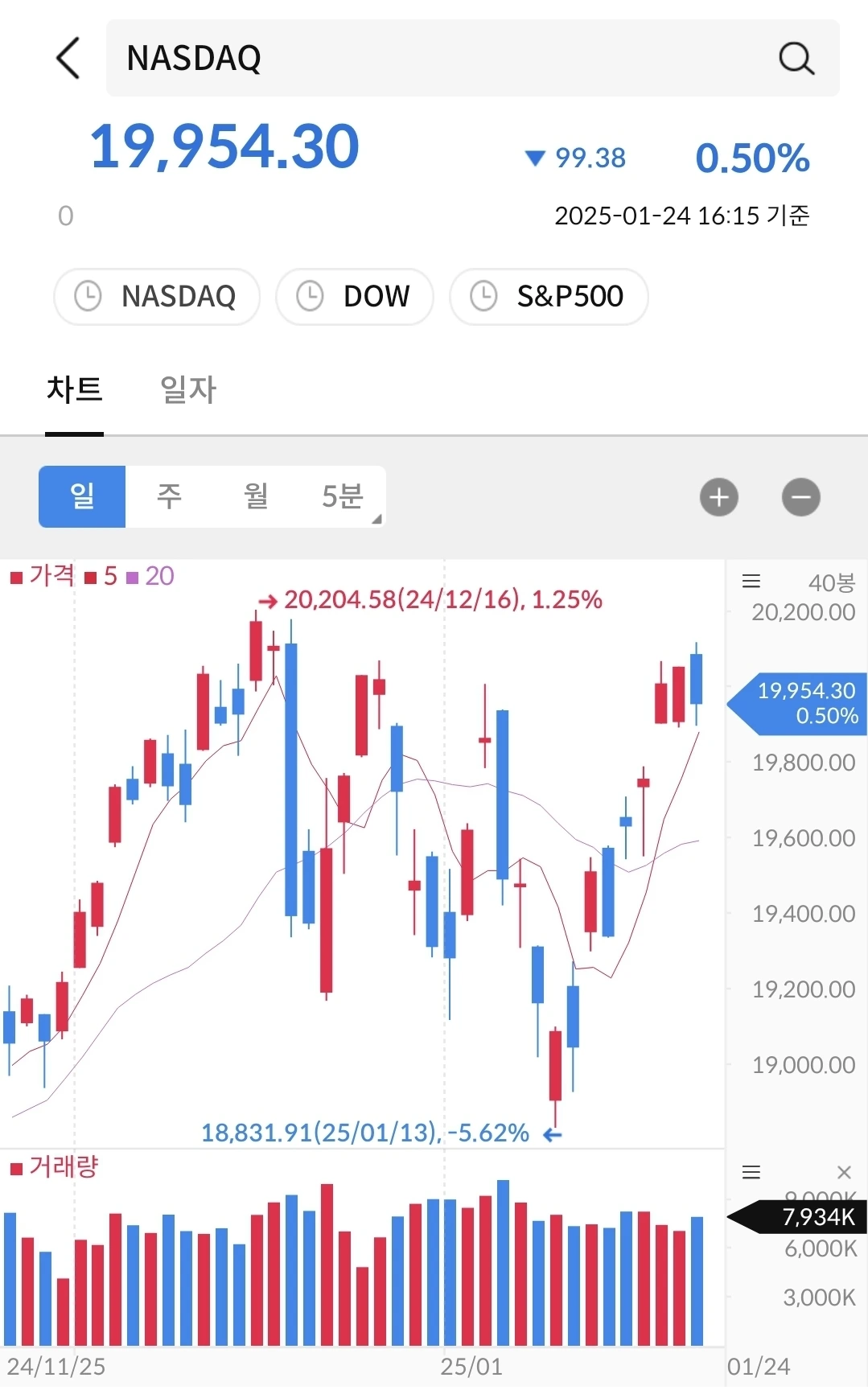Screen dimensions: 868x1390
Task: Open the NASDAQ index chip
Action: click(157, 297)
